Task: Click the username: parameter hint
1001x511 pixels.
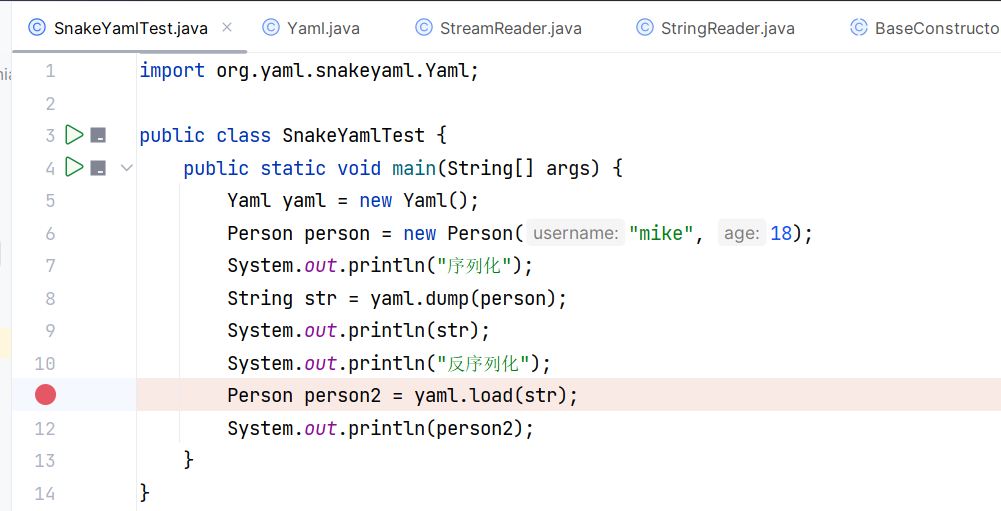Action: point(575,233)
